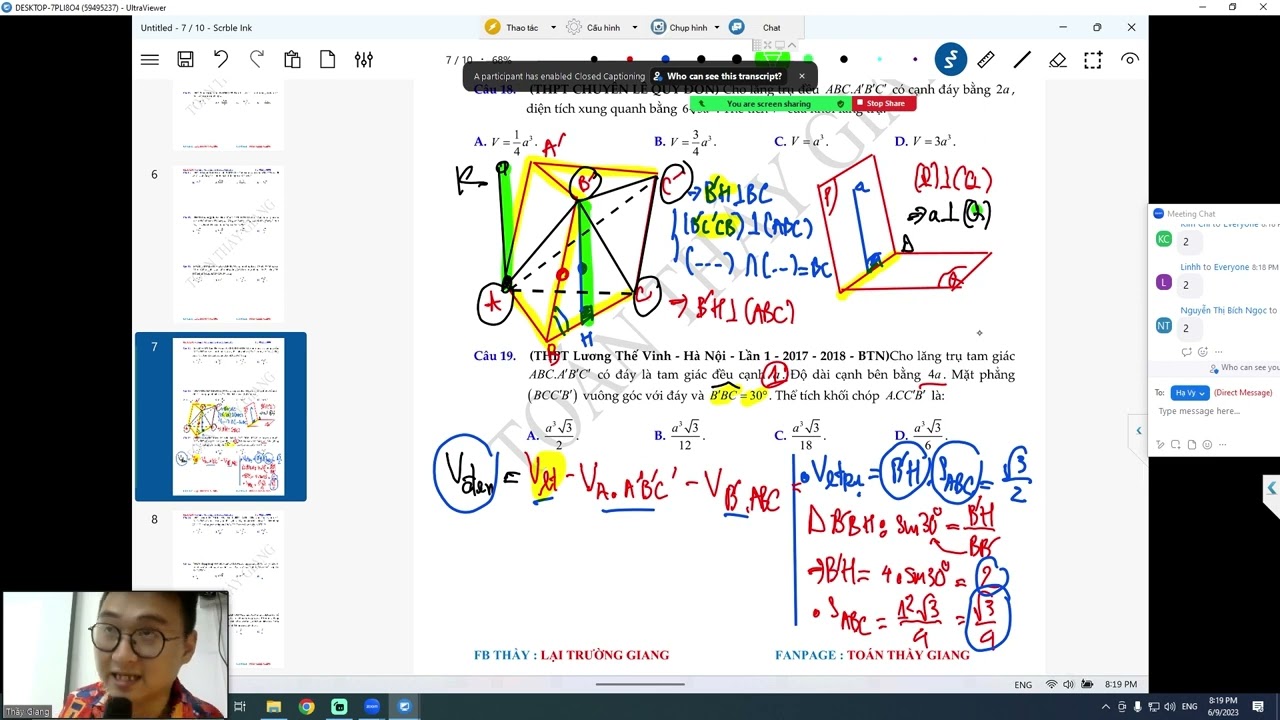Screen dimensions: 1280x720
Task: Click the double-chevron panel expander at right
Action: [1271, 488]
